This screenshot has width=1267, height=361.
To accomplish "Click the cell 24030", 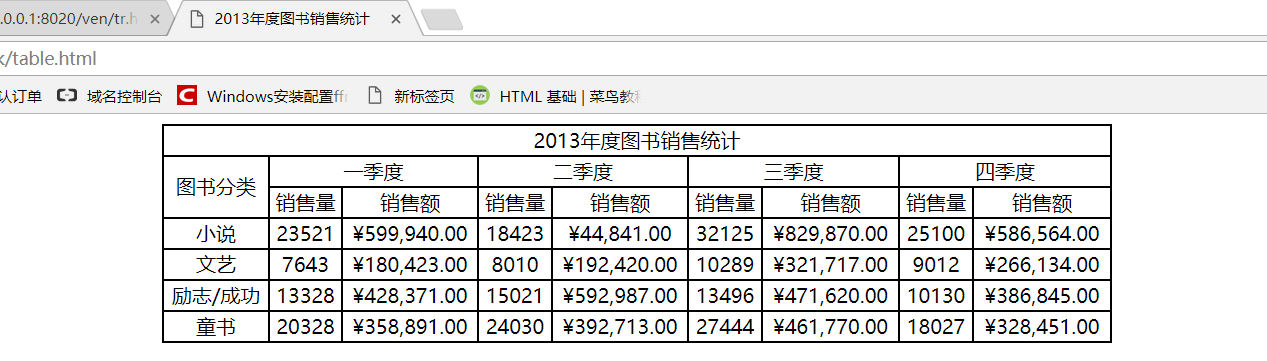I will pos(516,327).
